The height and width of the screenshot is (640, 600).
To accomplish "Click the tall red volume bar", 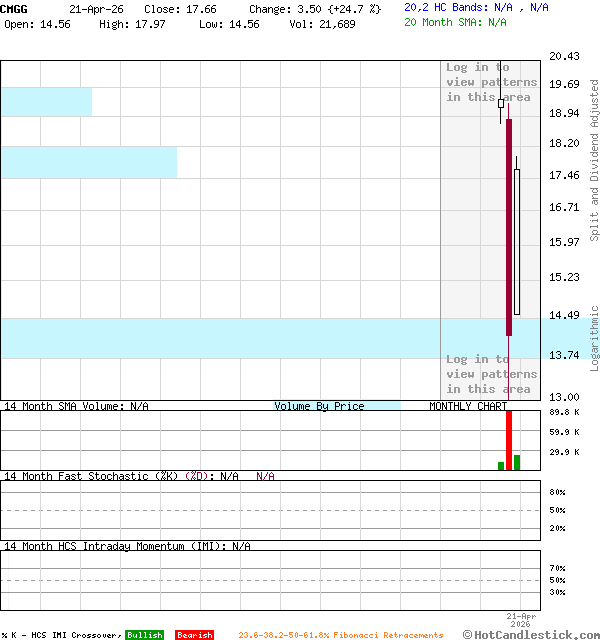I will (x=509, y=438).
